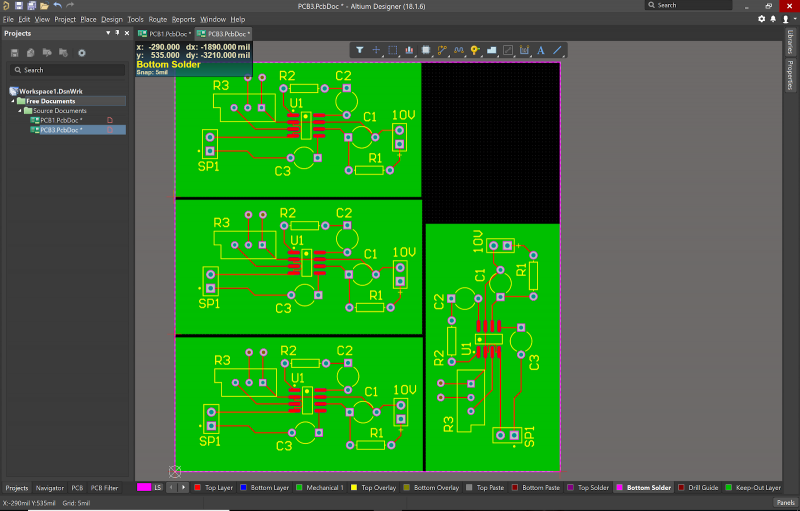Select Workspace1.DsnWrk in the tree

[51, 91]
